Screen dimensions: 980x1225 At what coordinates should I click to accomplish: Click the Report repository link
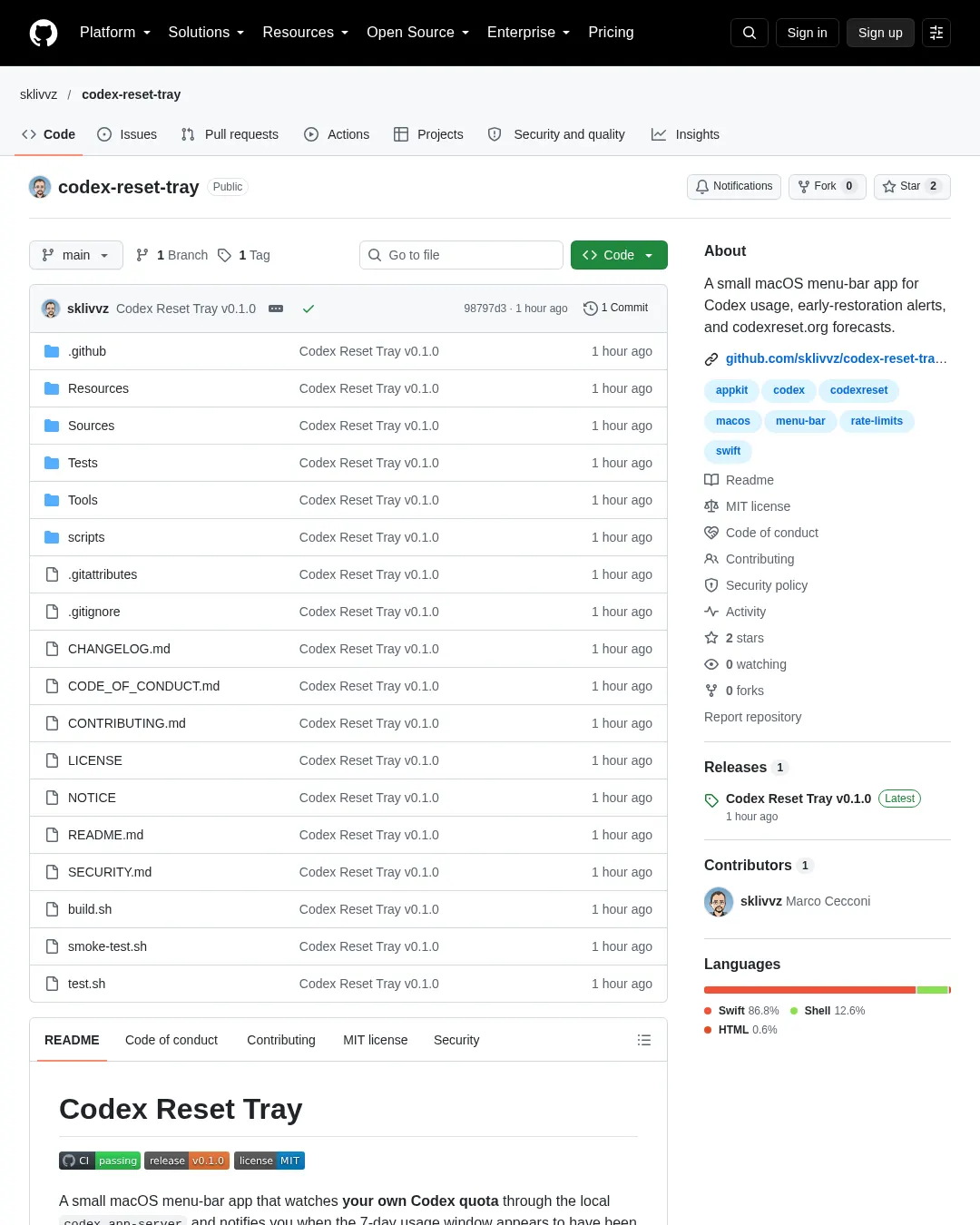coord(752,717)
